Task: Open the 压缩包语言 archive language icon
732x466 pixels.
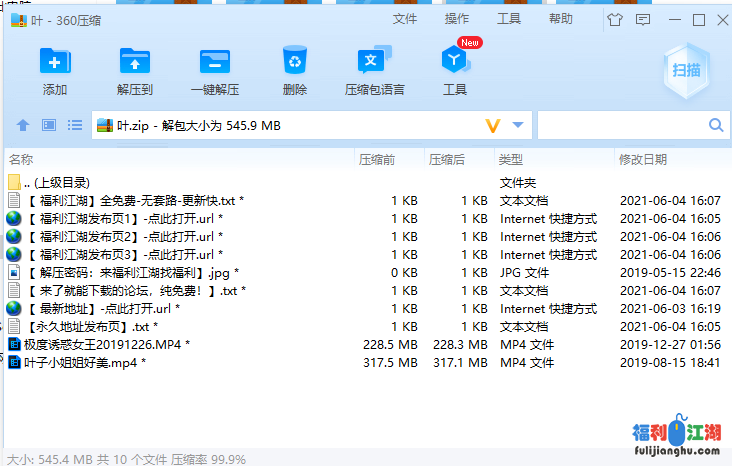Action: [x=374, y=62]
